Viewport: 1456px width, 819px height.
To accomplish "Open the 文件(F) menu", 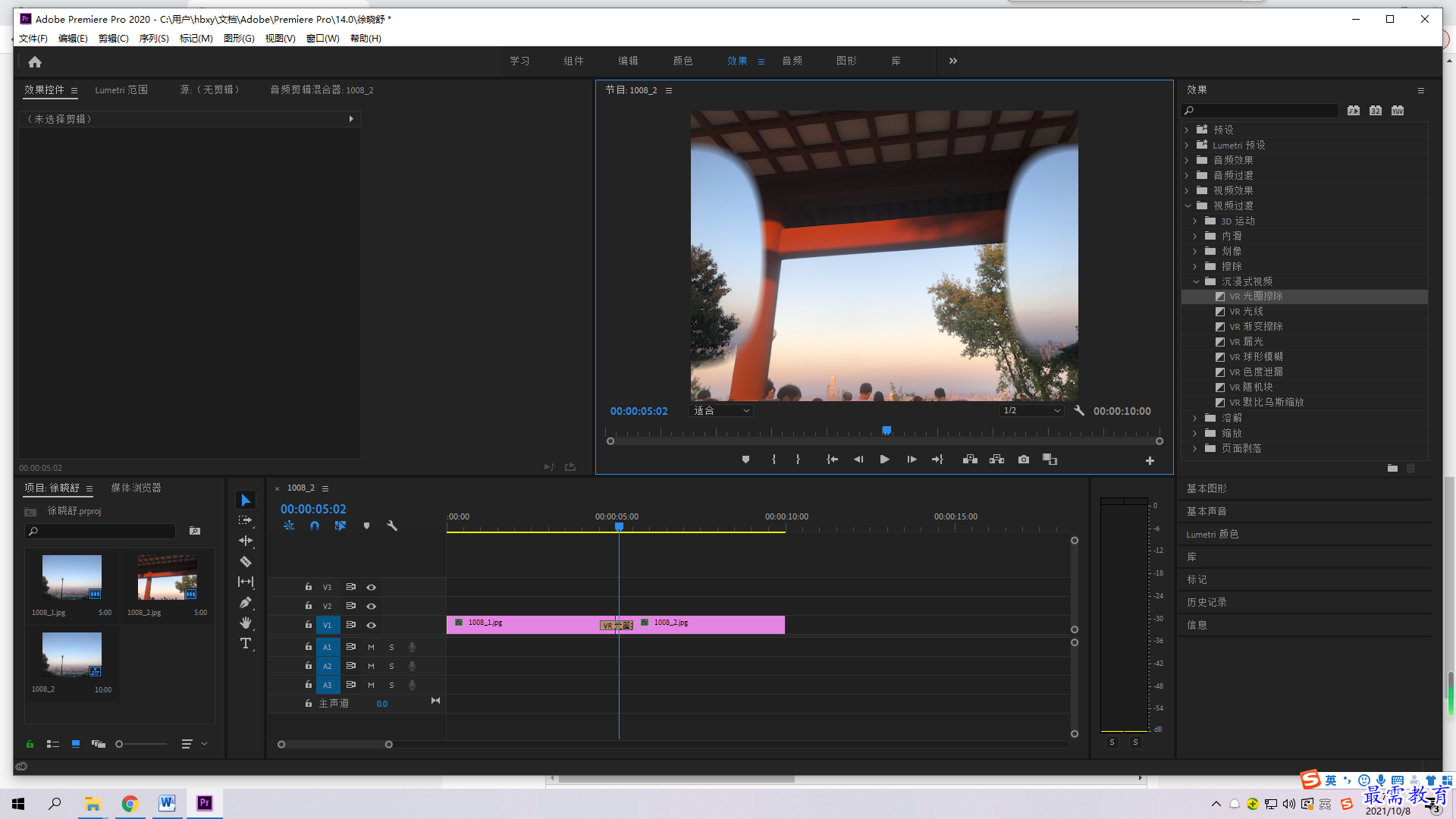I will [x=33, y=38].
